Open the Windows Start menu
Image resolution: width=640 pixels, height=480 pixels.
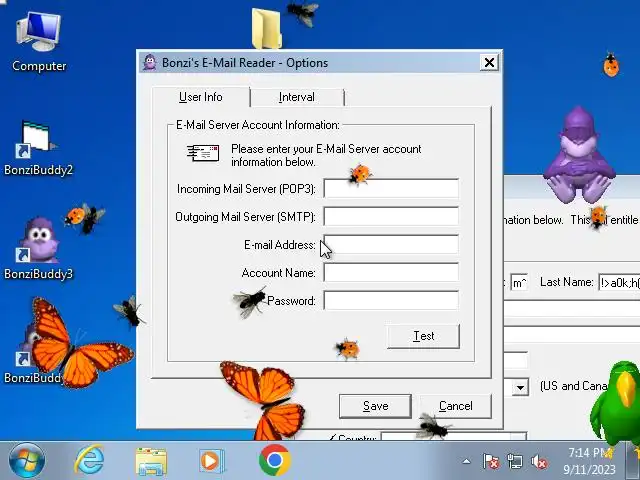(27, 461)
